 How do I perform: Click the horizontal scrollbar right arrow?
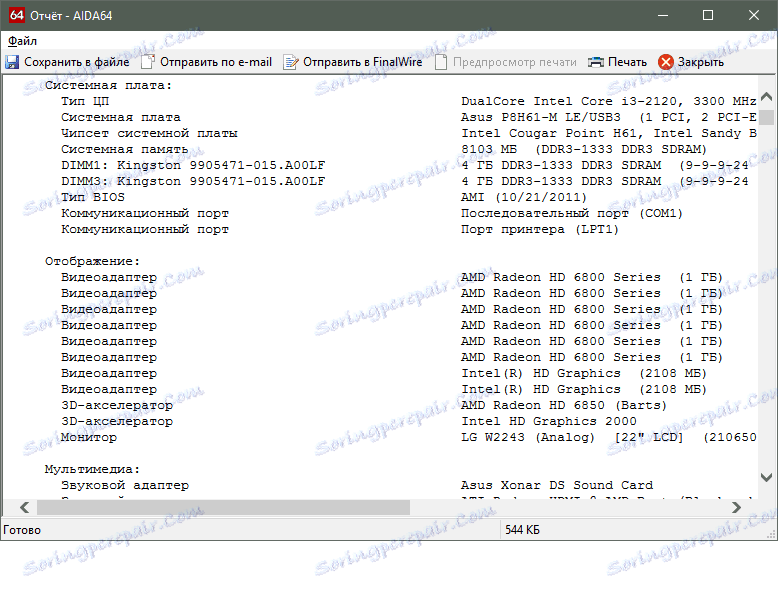click(x=736, y=507)
